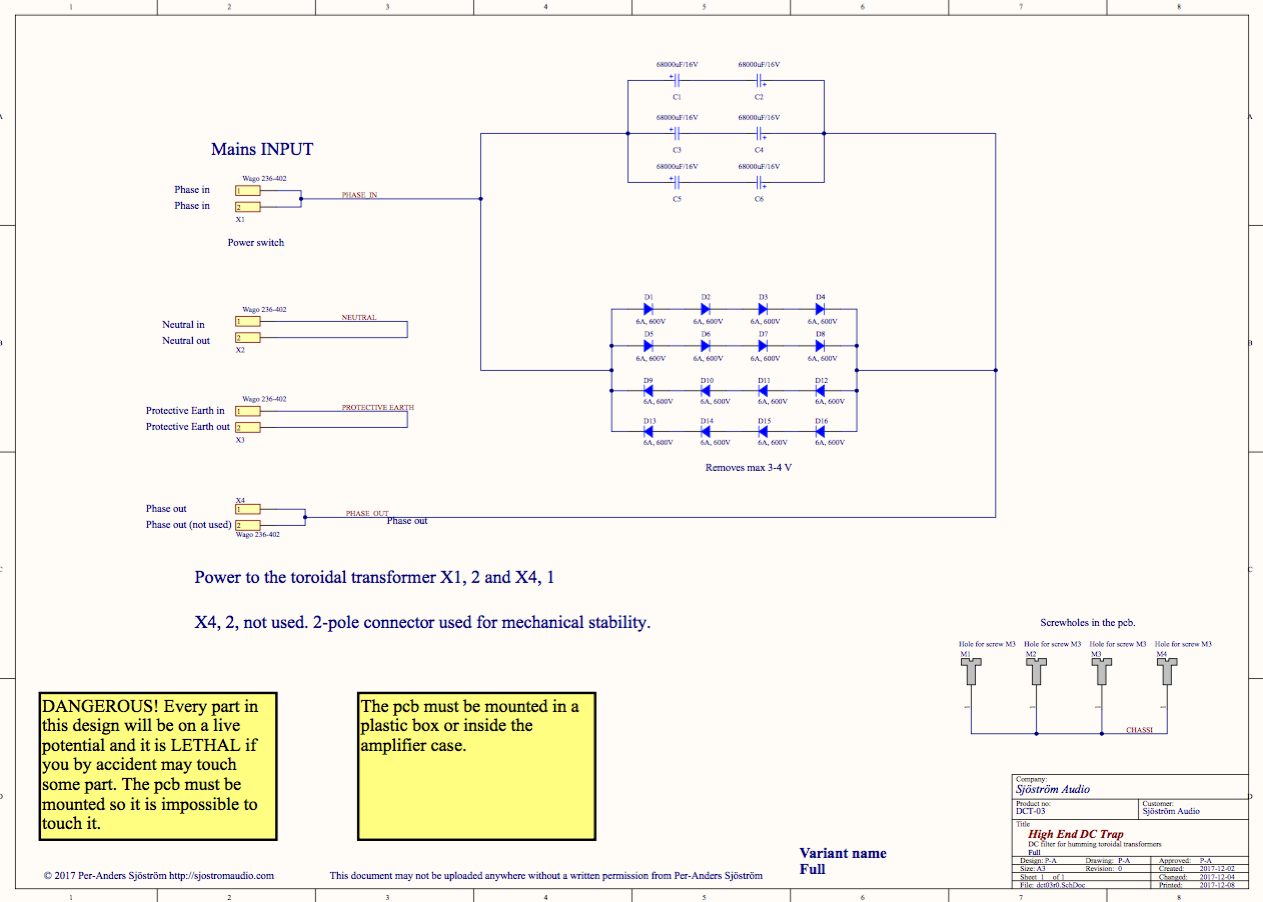Select diode D2 symbol
1263x902 pixels.
706,310
